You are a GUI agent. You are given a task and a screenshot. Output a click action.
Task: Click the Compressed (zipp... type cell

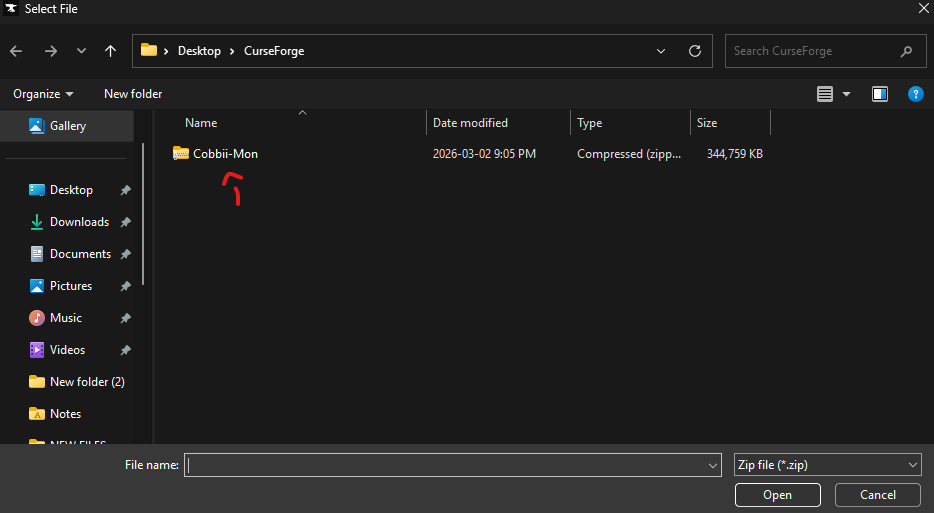click(629, 154)
